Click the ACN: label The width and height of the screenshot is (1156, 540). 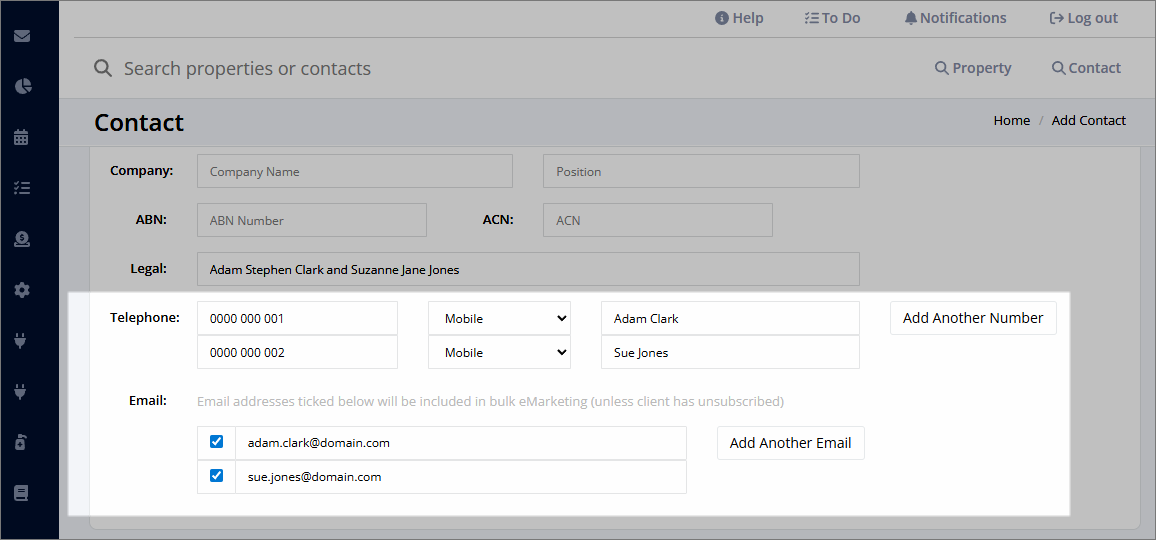pyautogui.click(x=498, y=219)
